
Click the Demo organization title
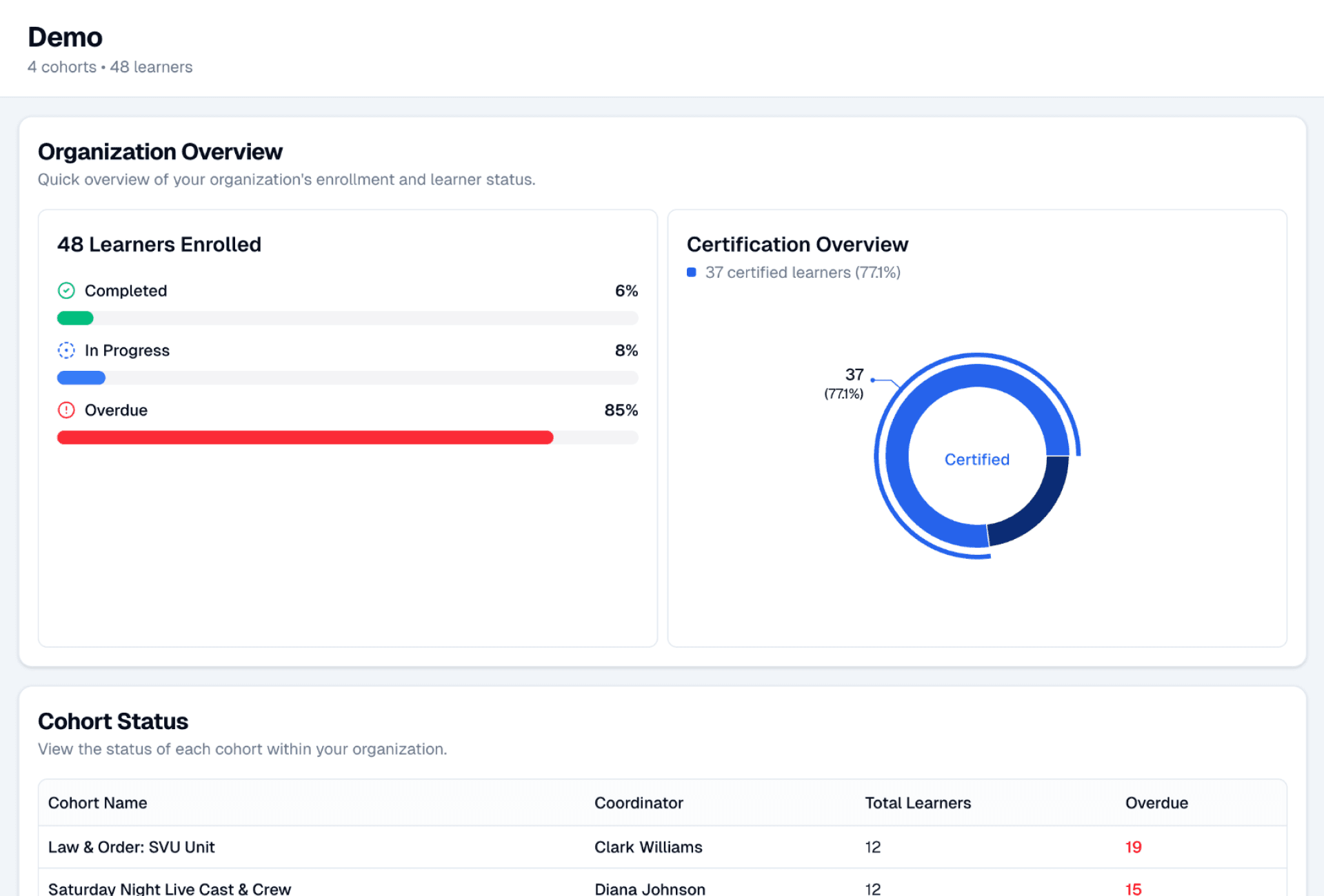(65, 37)
